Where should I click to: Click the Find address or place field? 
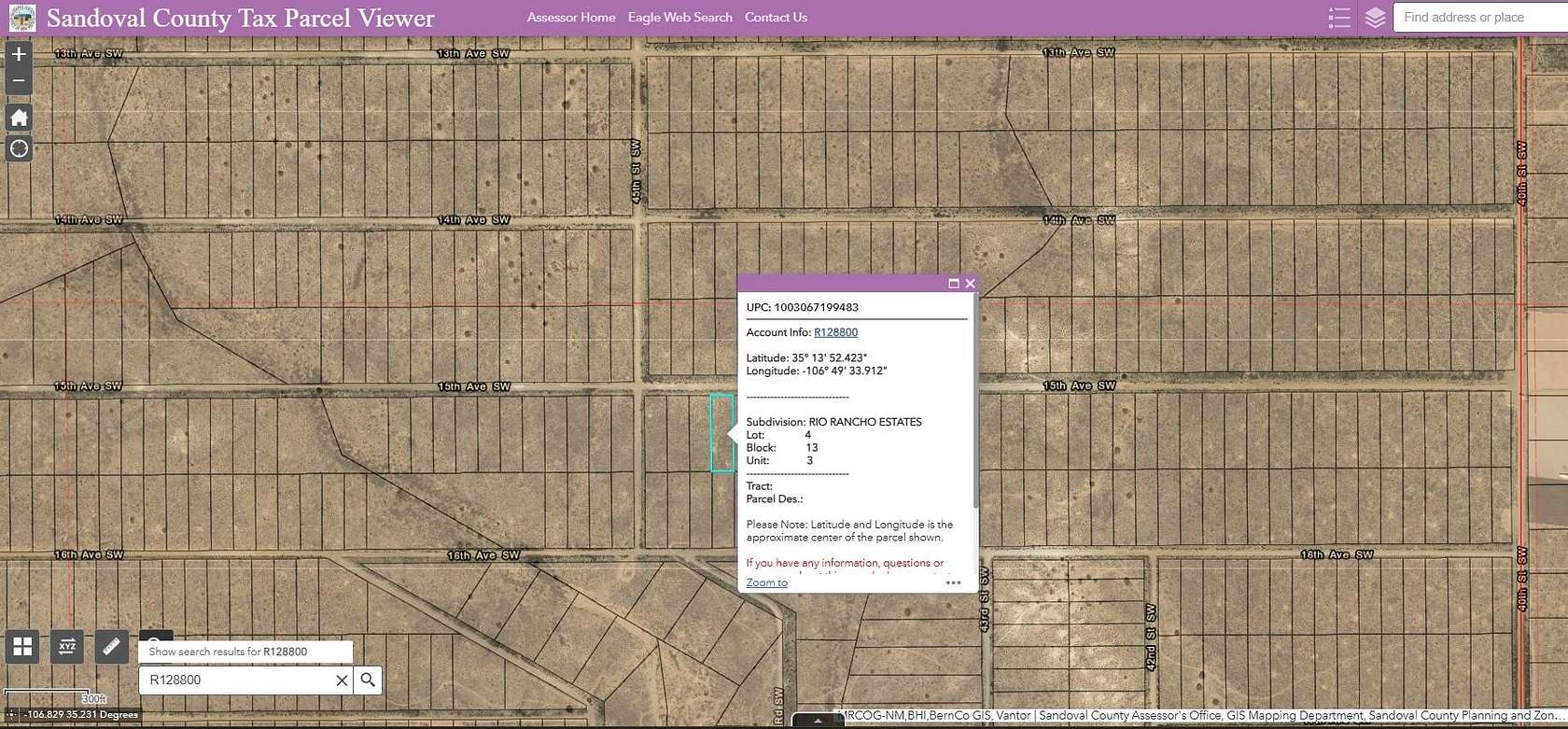coord(1480,18)
